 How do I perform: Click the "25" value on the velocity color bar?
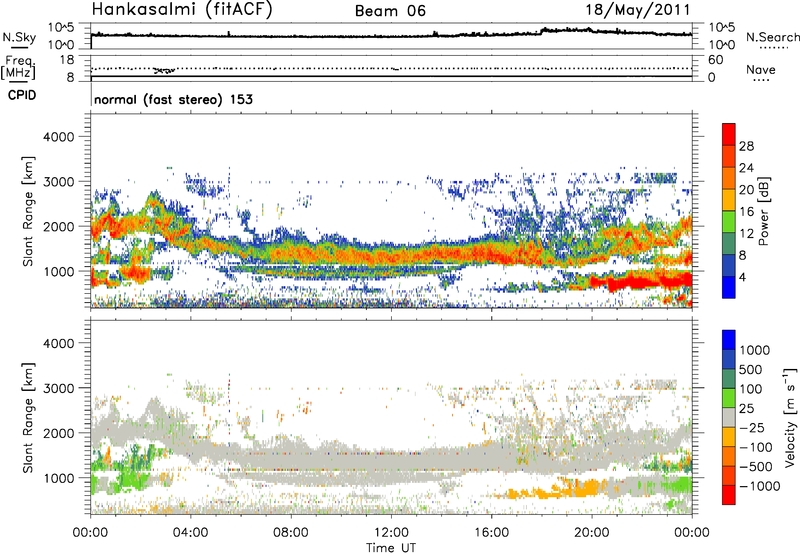tap(747, 409)
